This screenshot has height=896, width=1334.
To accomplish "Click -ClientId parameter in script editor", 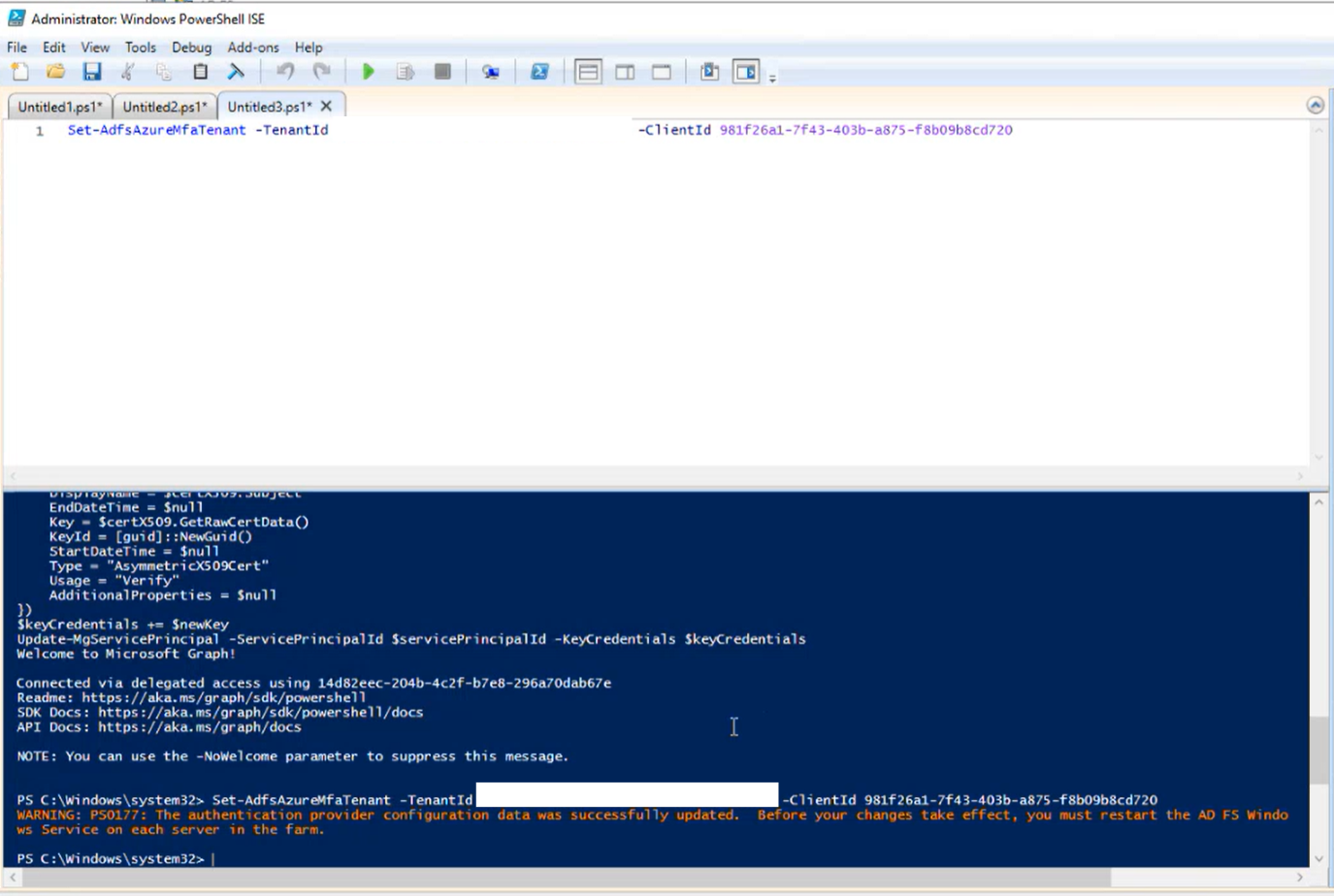I will [x=674, y=130].
